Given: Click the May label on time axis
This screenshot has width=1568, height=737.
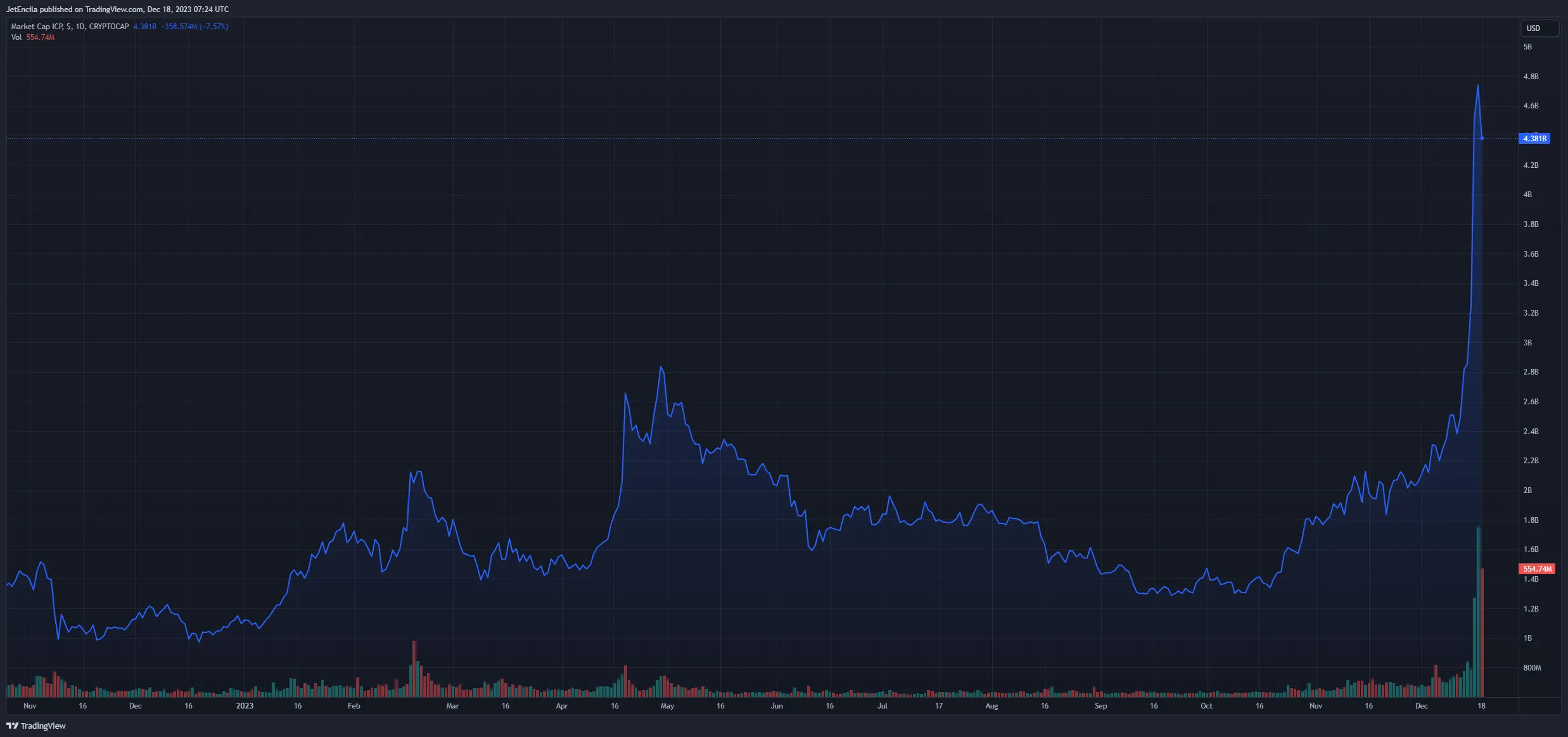Looking at the screenshot, I should pyautogui.click(x=667, y=705).
